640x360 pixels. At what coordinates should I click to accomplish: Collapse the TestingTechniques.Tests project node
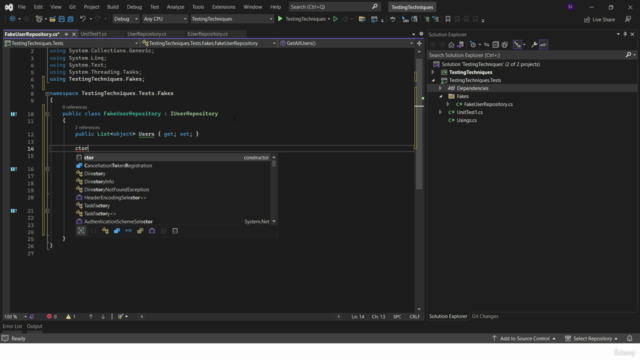(x=433, y=80)
